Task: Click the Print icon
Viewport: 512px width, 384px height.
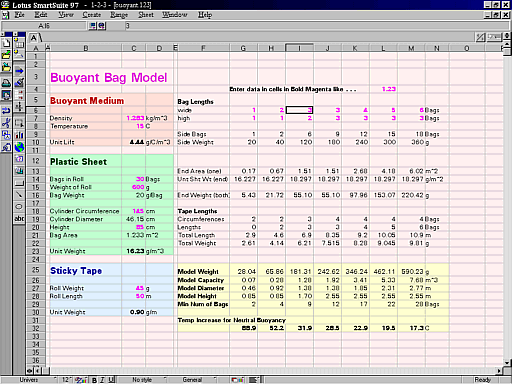Action: coord(6,82)
